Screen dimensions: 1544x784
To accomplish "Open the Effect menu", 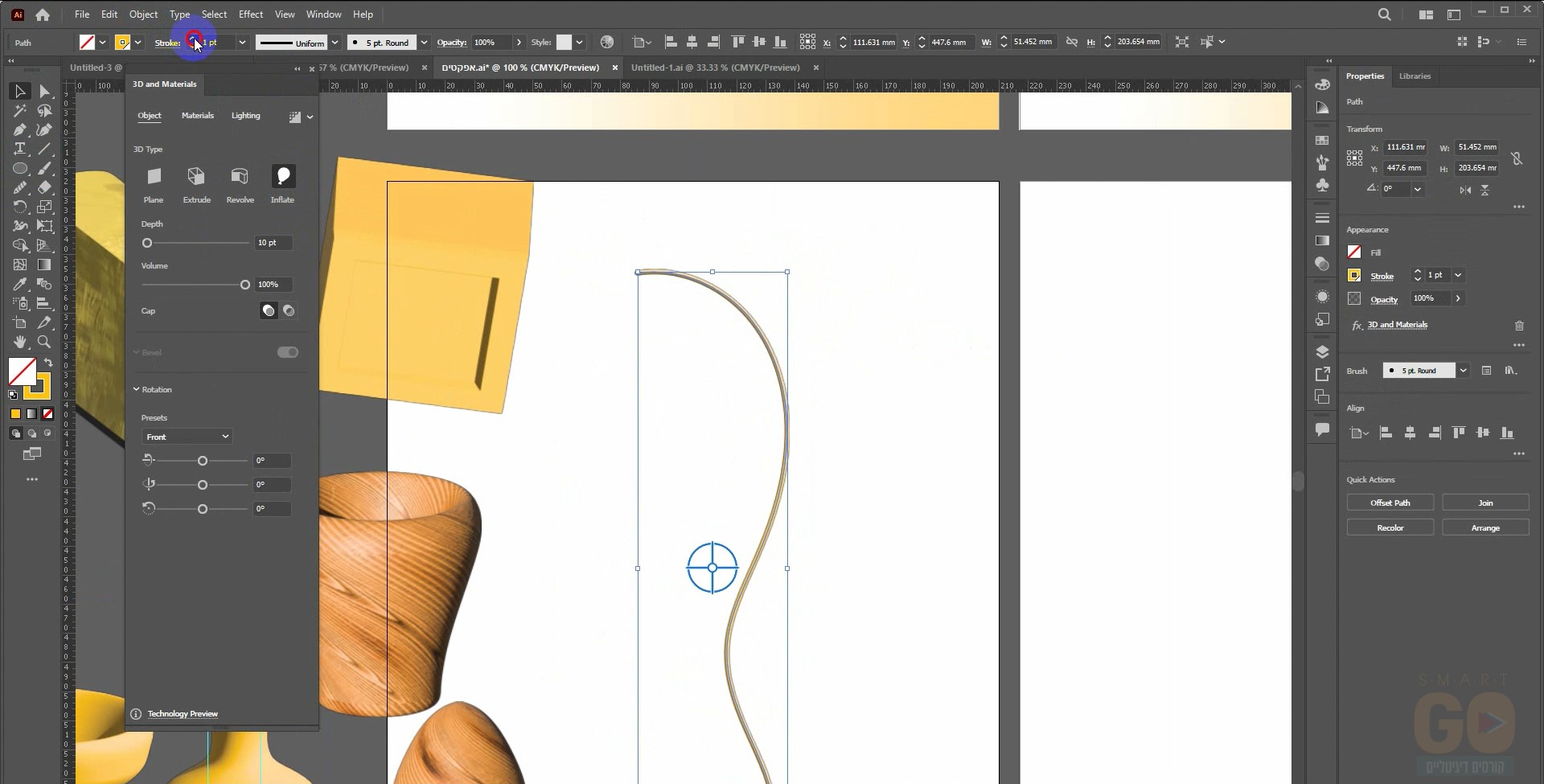I will [250, 14].
